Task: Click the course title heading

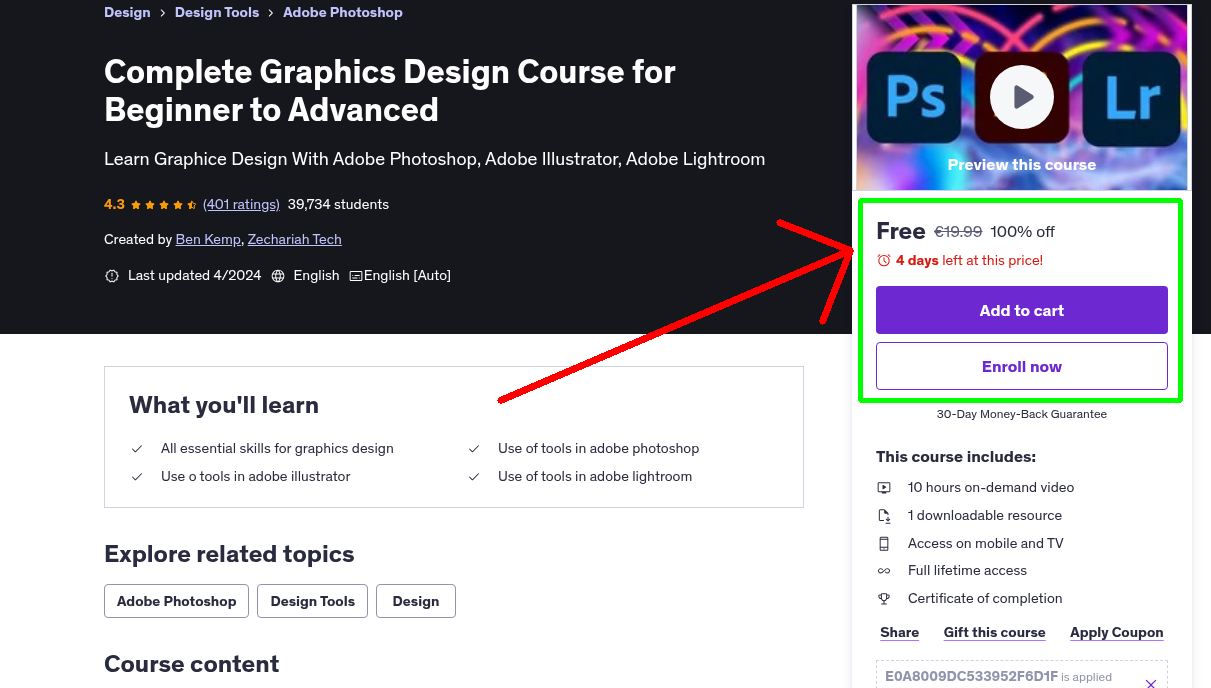Action: [x=390, y=90]
